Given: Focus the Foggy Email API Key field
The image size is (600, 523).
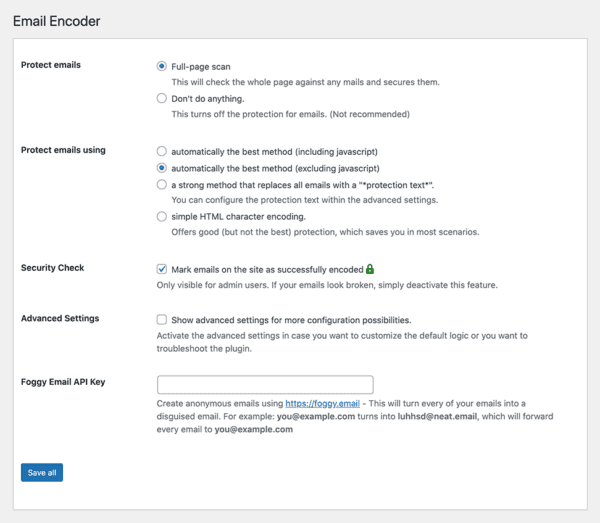Looking at the screenshot, I should (x=265, y=384).
